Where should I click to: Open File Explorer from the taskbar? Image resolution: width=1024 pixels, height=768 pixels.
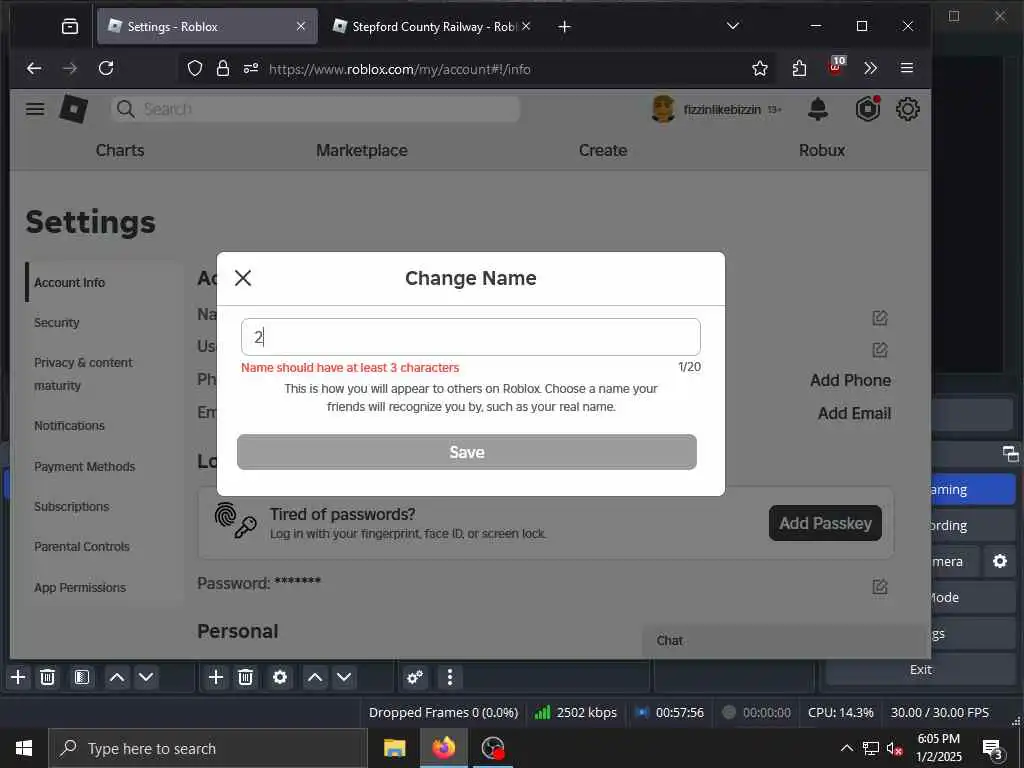[394, 748]
